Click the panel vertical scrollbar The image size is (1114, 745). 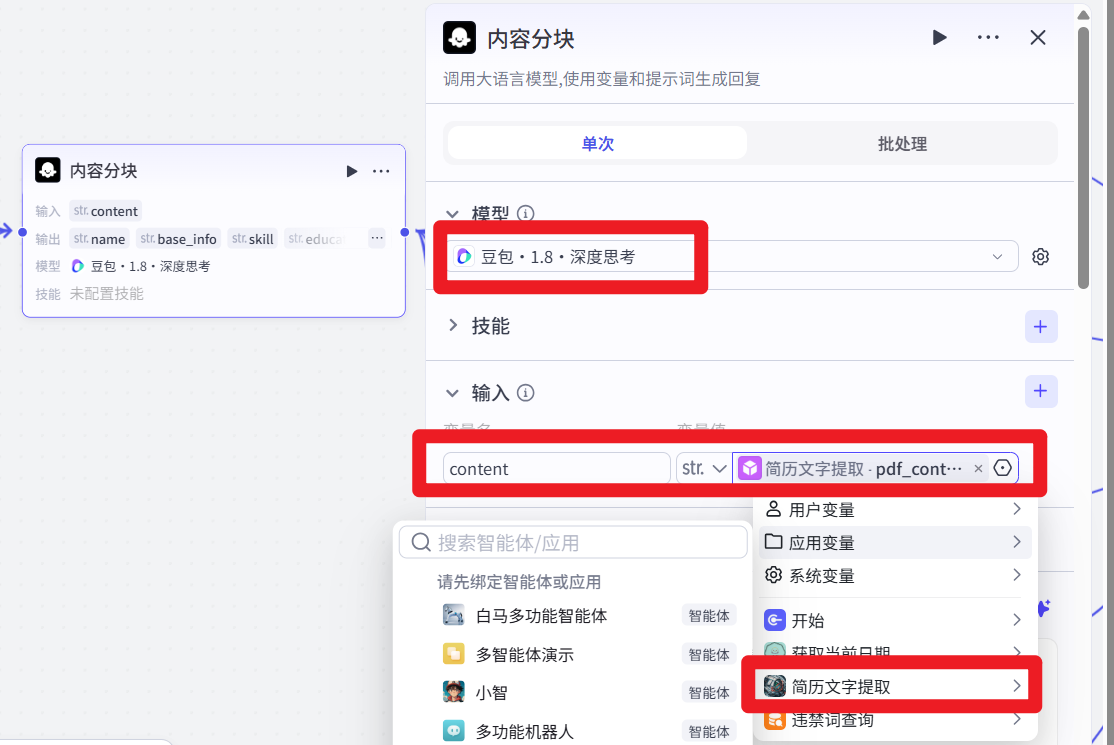click(x=1083, y=158)
